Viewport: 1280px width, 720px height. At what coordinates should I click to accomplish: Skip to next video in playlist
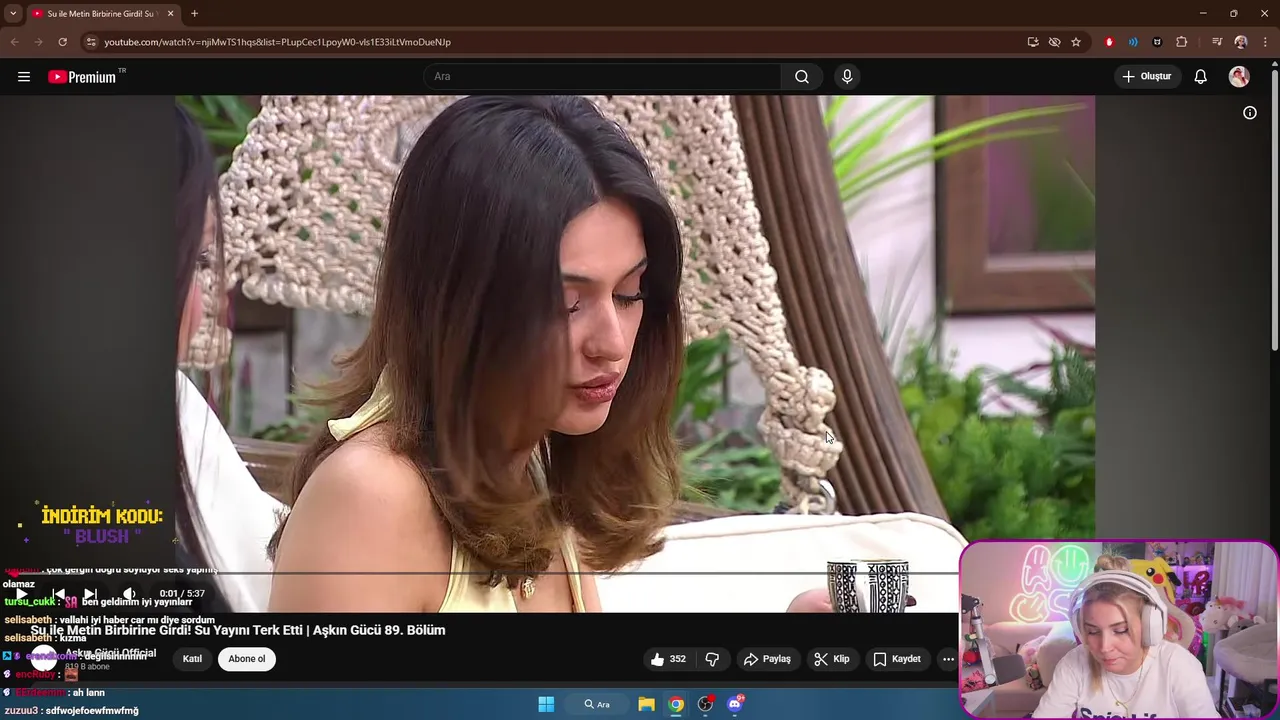(90, 594)
